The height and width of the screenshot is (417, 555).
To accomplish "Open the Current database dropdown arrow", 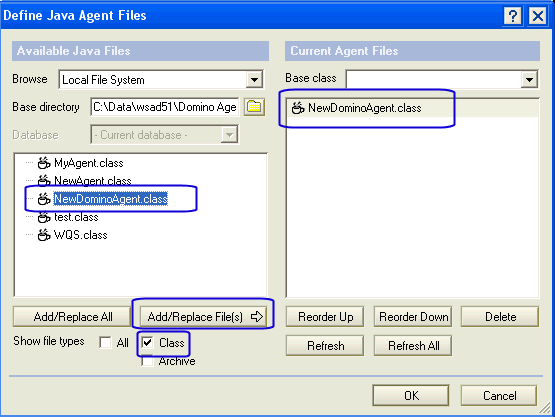I will [229, 135].
